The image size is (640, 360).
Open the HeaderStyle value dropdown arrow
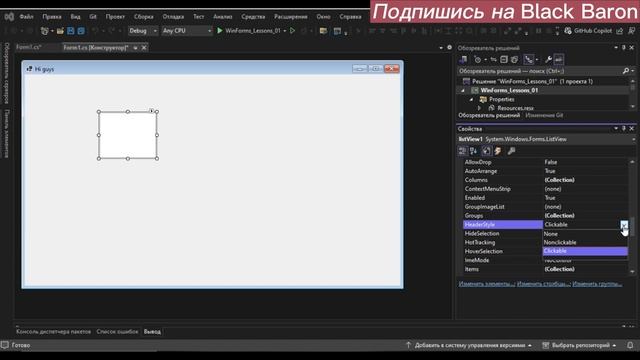click(624, 224)
